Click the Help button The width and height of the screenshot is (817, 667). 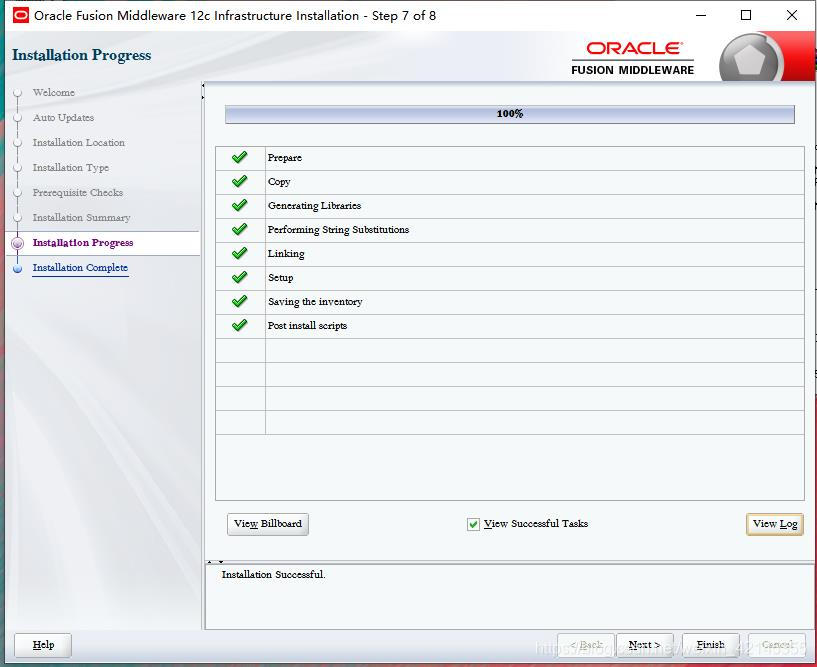pos(43,645)
